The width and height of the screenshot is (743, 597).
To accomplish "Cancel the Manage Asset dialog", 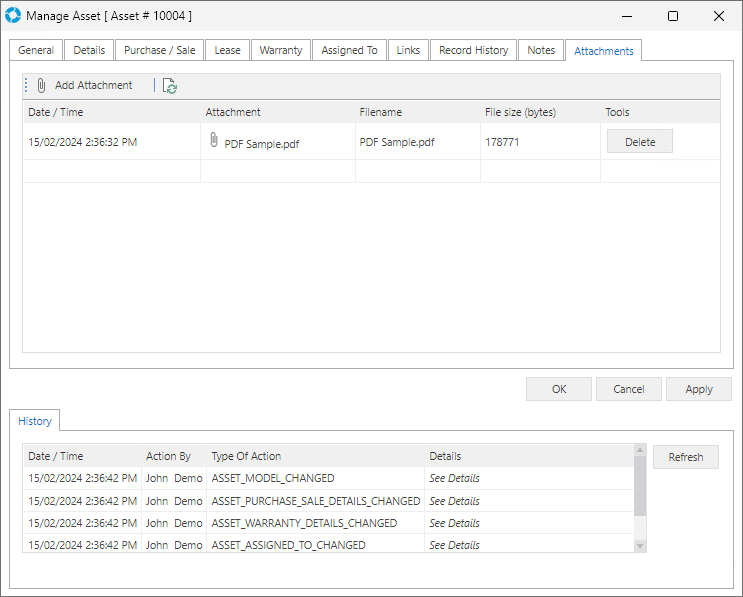I will point(628,389).
